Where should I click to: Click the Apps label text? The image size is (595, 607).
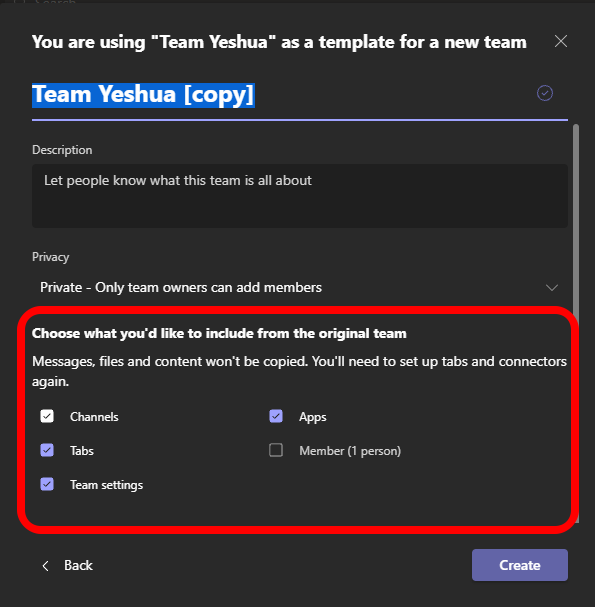[313, 417]
